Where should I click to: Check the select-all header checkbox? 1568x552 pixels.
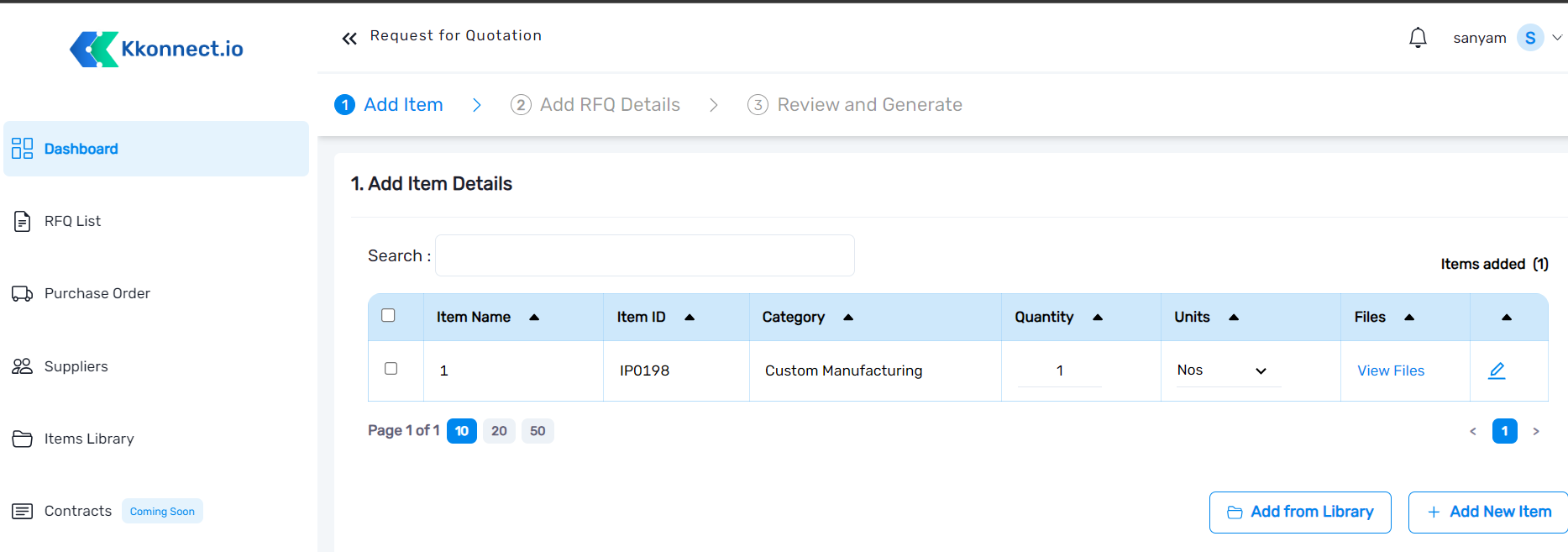coord(388,315)
